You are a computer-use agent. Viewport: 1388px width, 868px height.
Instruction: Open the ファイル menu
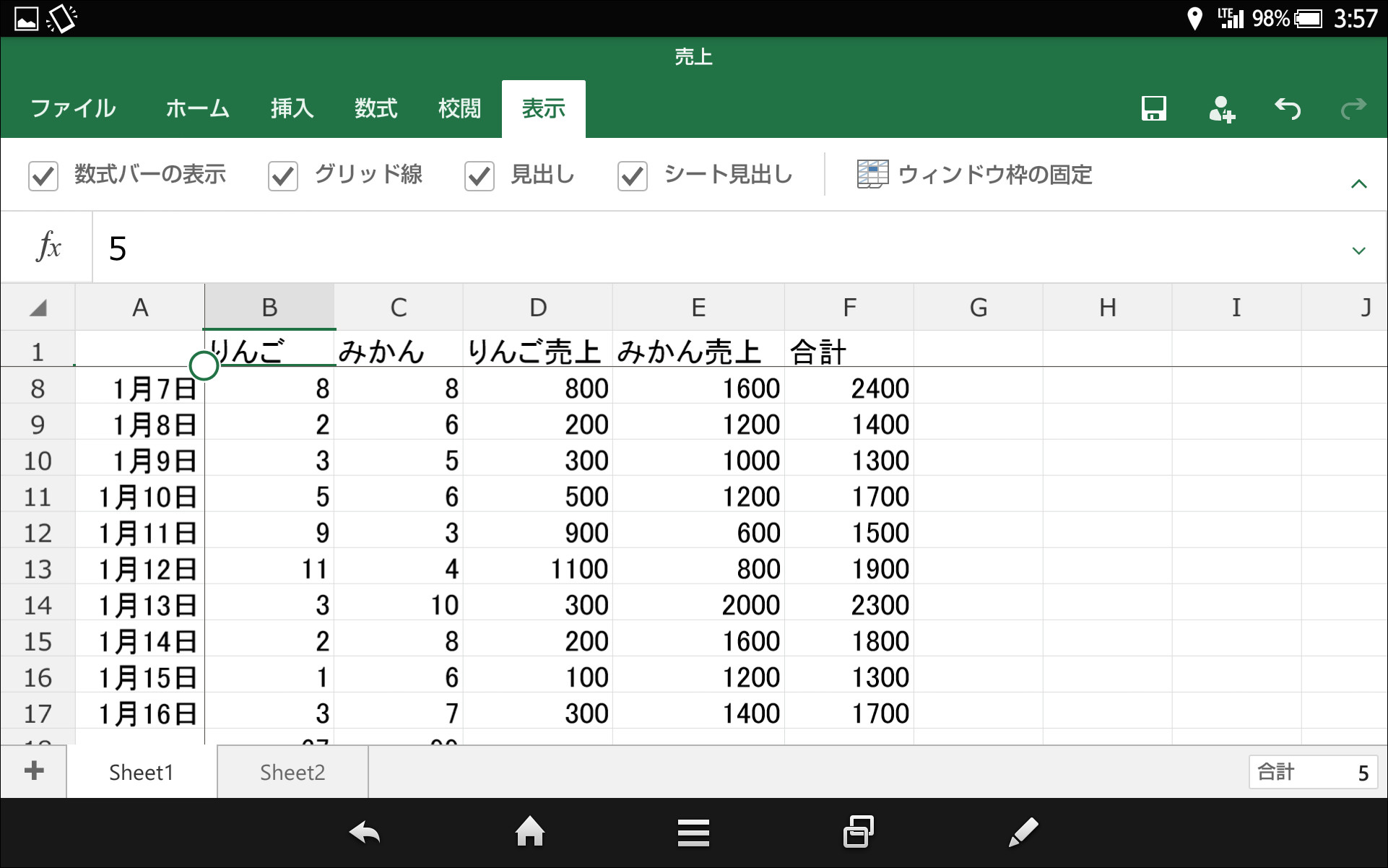point(72,108)
